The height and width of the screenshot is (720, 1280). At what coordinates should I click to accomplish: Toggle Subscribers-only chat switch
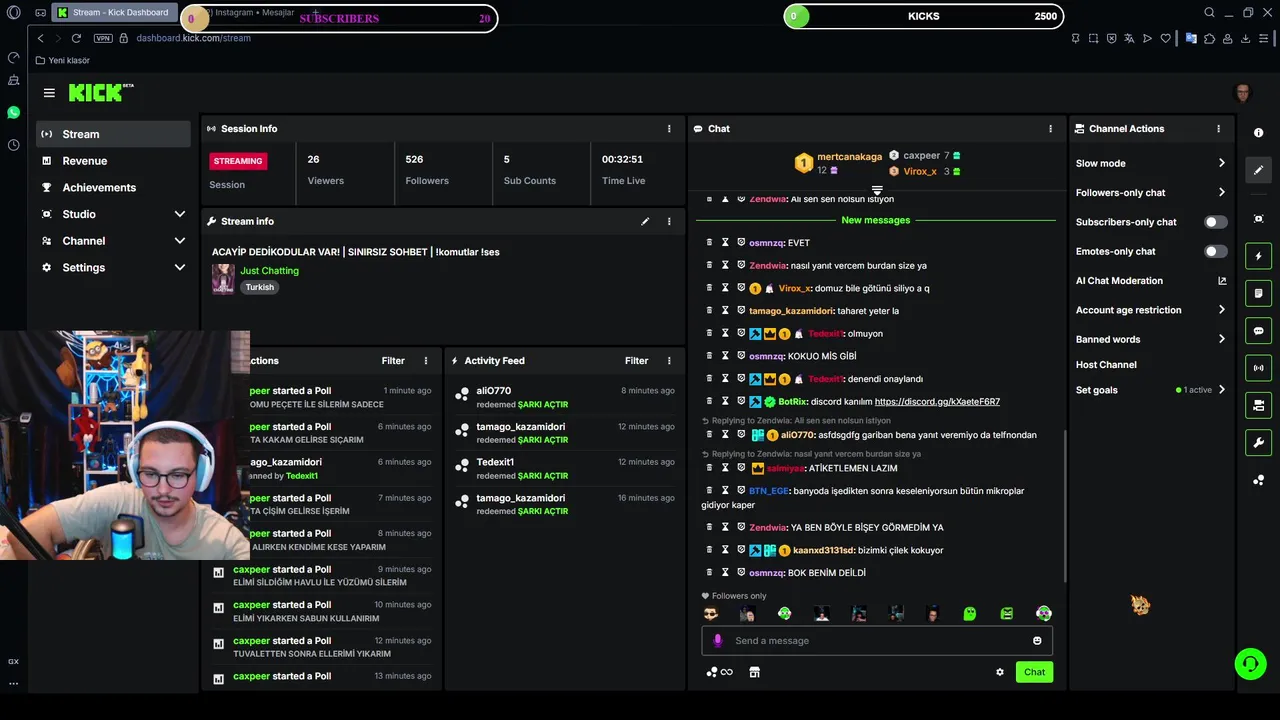(x=1215, y=222)
